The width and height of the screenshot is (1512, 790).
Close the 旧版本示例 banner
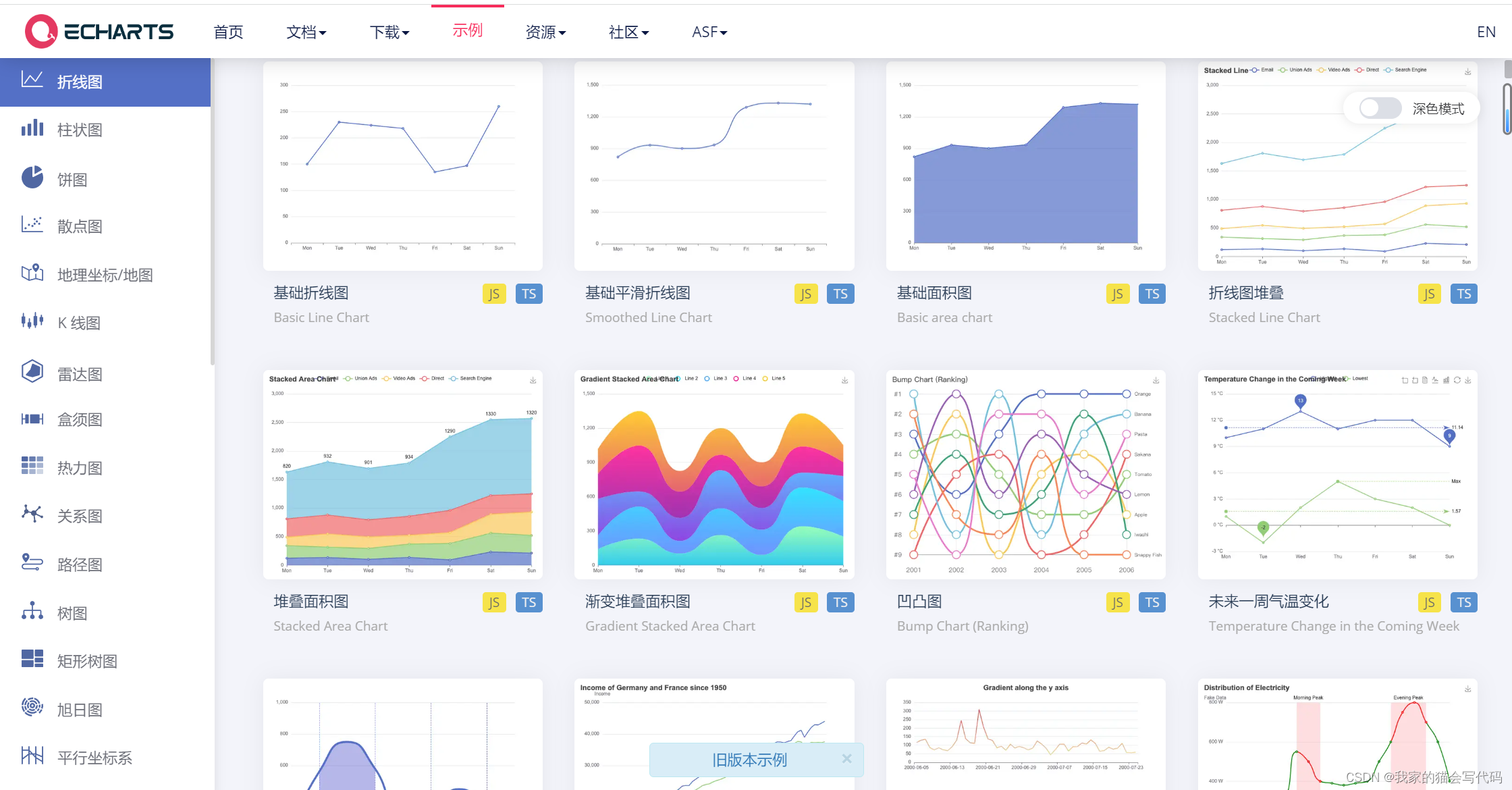(x=846, y=759)
